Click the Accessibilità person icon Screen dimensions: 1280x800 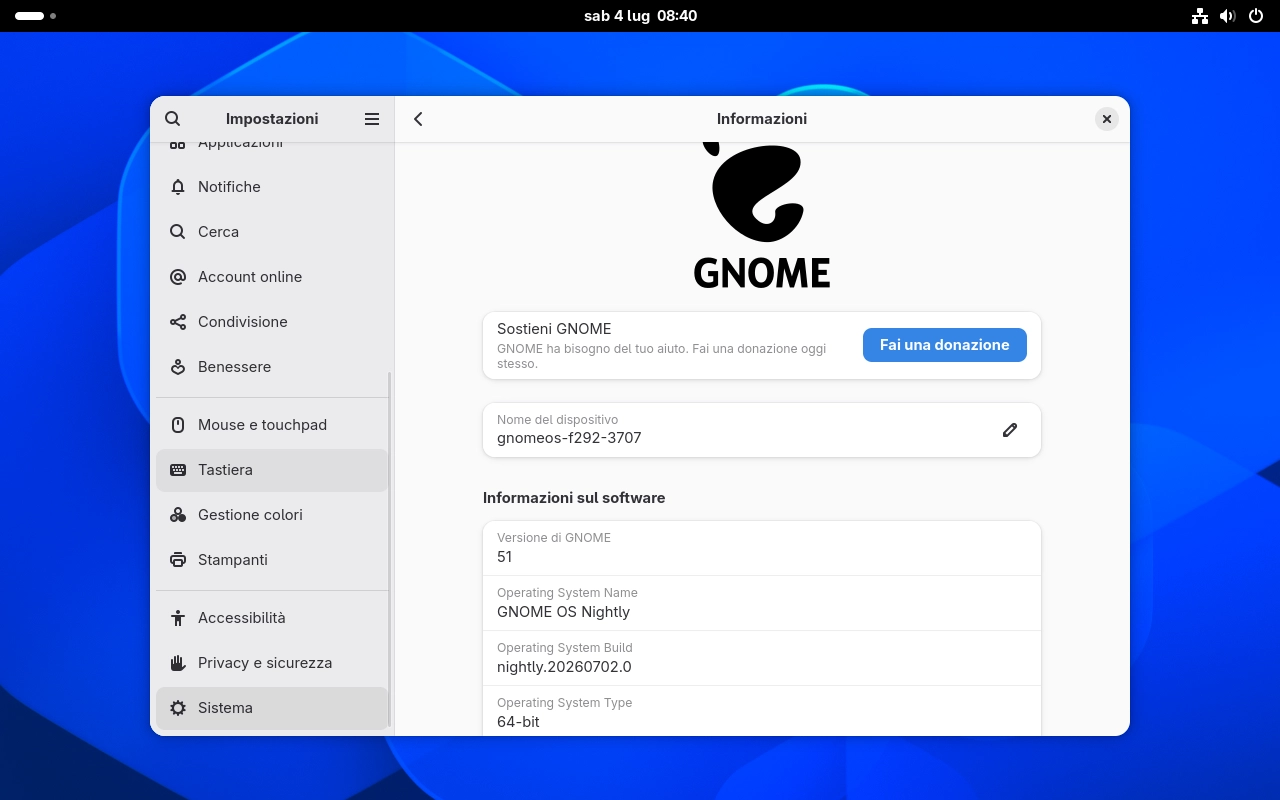(178, 618)
